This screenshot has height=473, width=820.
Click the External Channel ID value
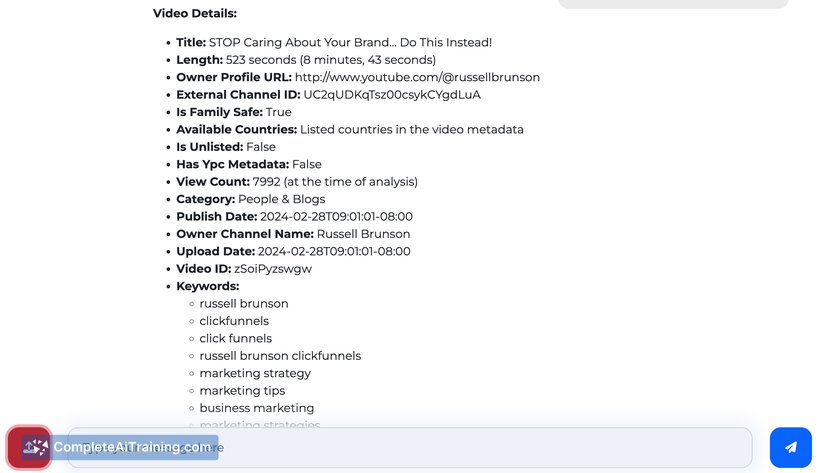392,95
